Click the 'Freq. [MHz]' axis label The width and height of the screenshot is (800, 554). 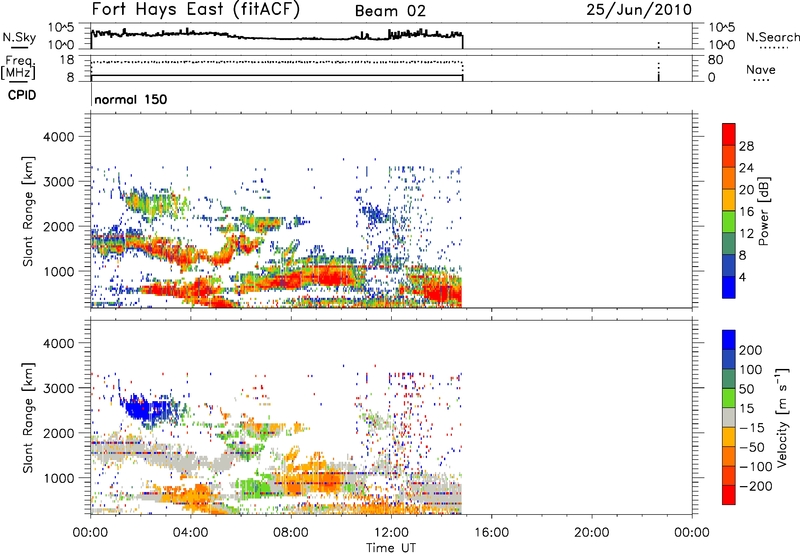[18, 67]
